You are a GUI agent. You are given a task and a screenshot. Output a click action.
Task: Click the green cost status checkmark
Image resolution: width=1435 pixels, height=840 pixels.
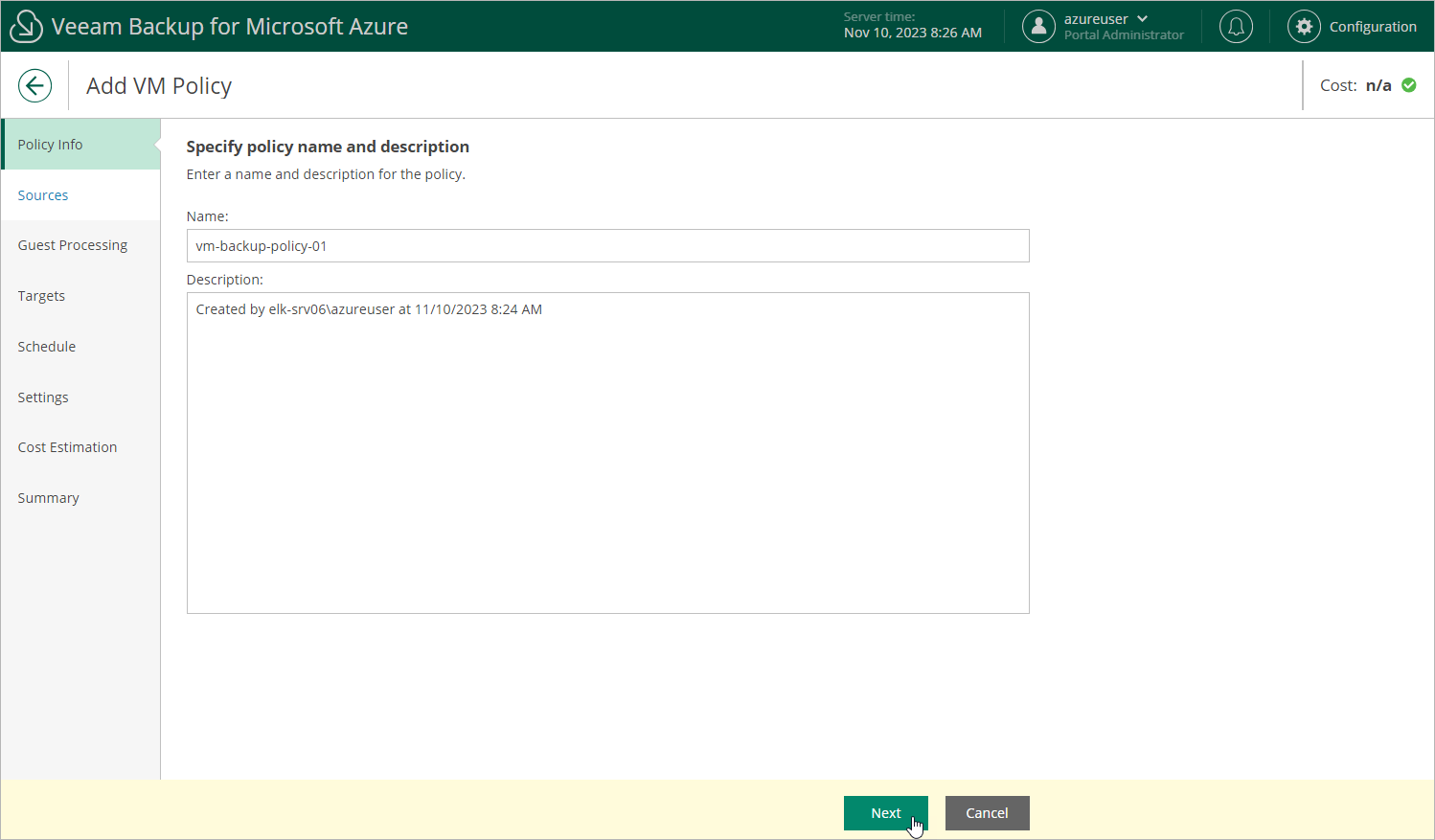click(1409, 85)
